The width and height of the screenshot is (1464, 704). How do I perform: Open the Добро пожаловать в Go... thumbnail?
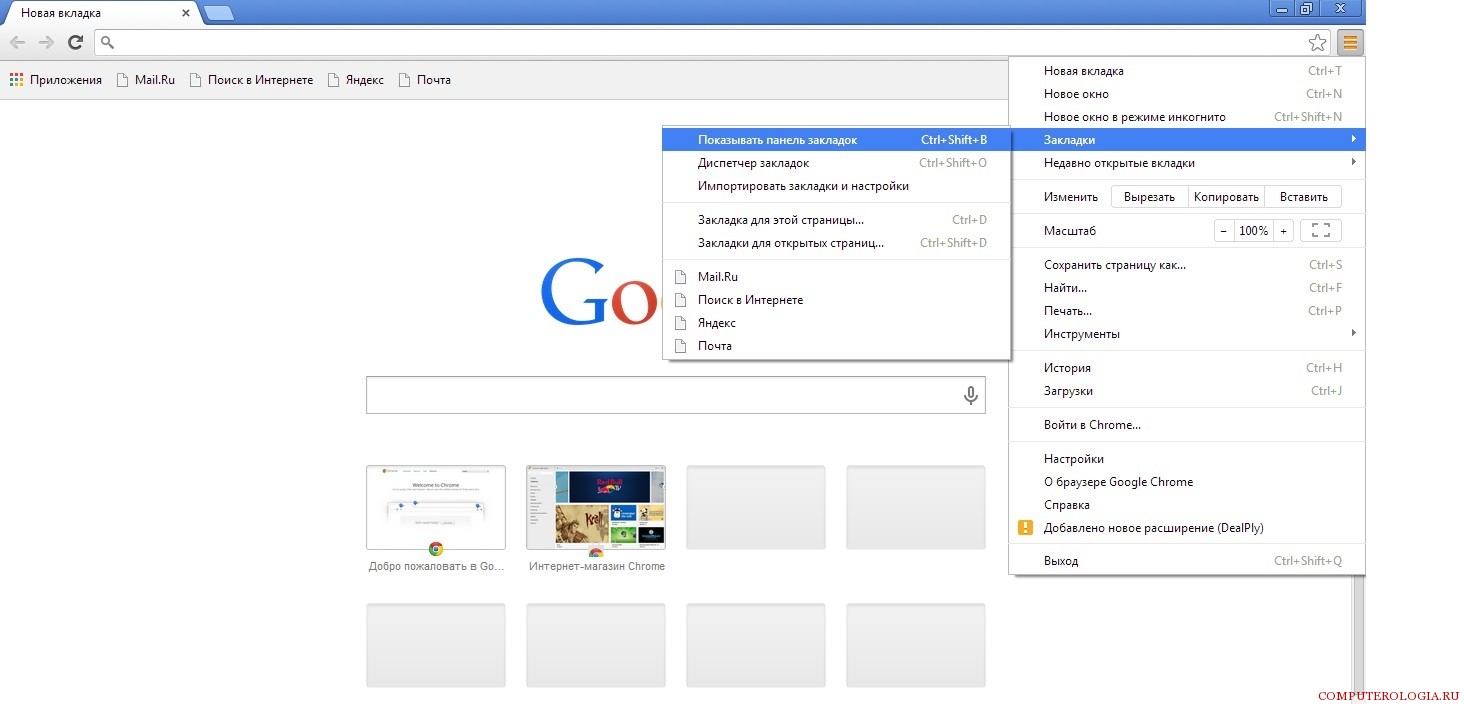436,507
